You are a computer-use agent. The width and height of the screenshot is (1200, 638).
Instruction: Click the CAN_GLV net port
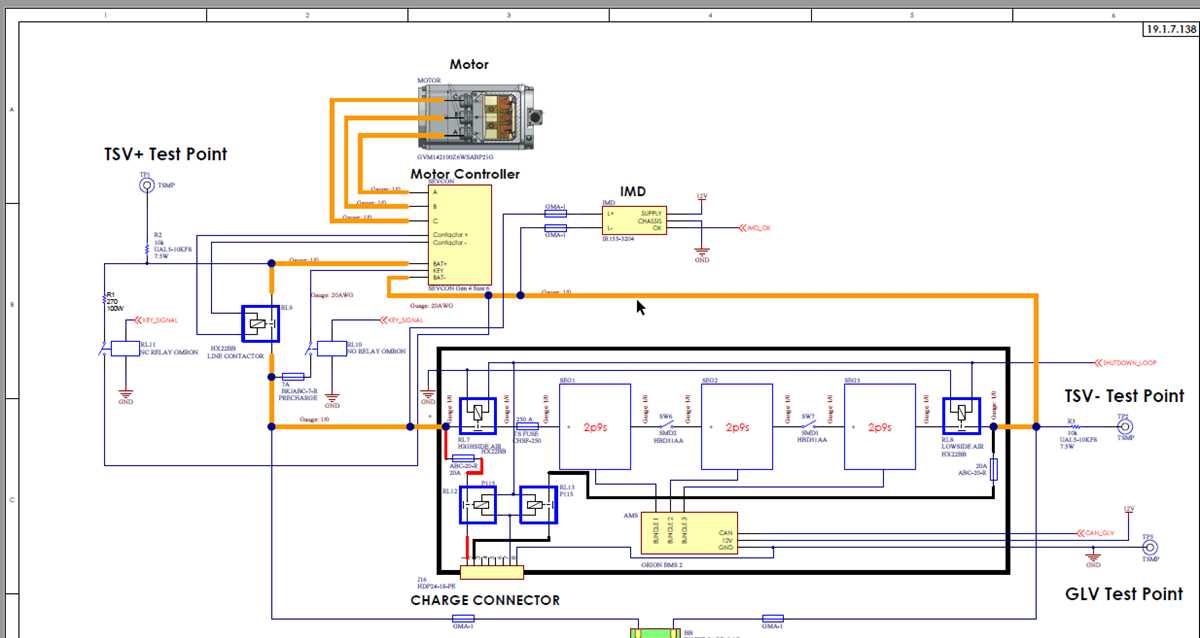1096,533
